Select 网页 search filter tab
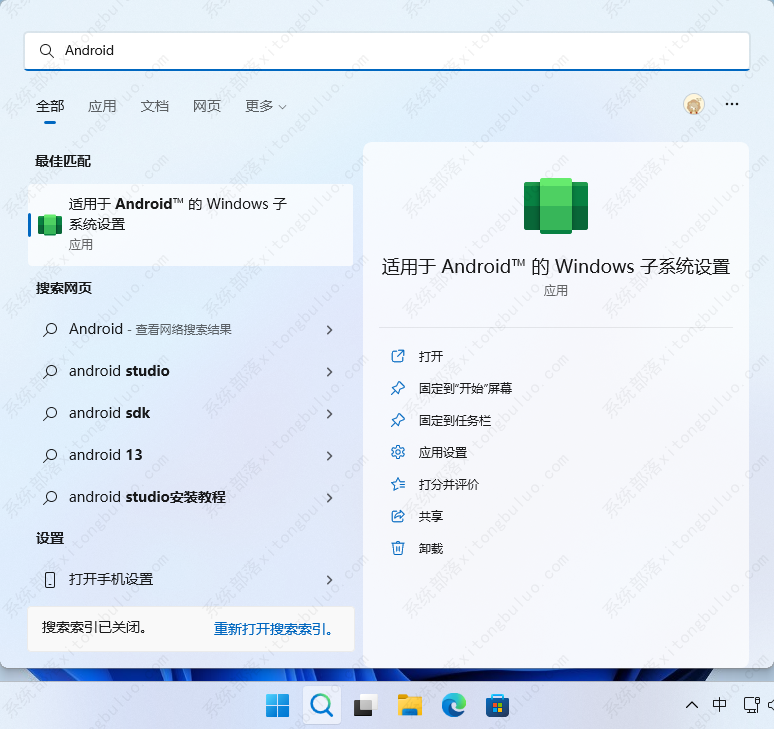 (x=207, y=106)
